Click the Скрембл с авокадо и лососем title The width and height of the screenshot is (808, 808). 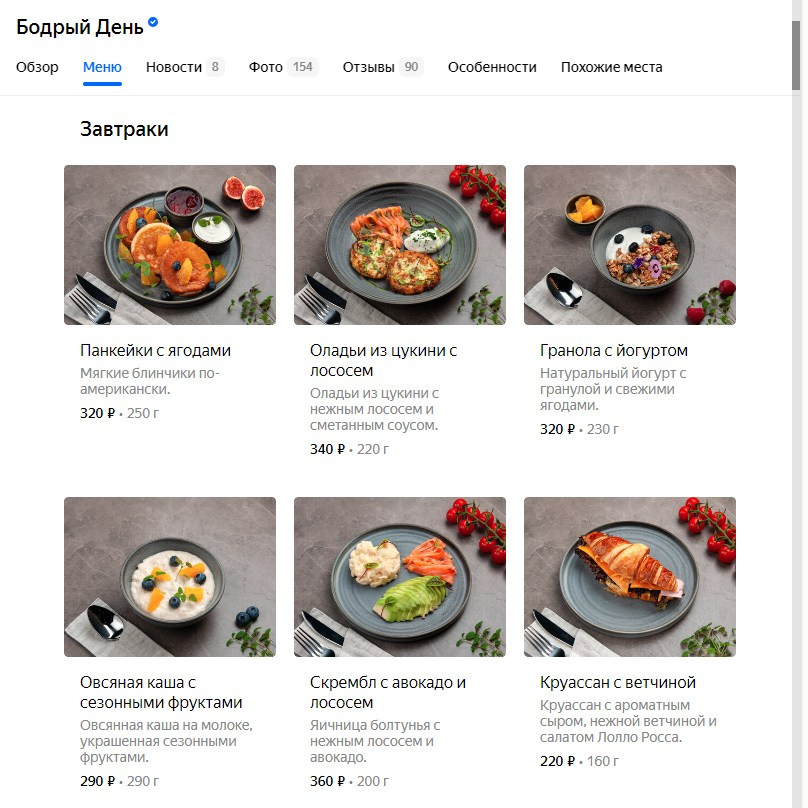tap(388, 692)
